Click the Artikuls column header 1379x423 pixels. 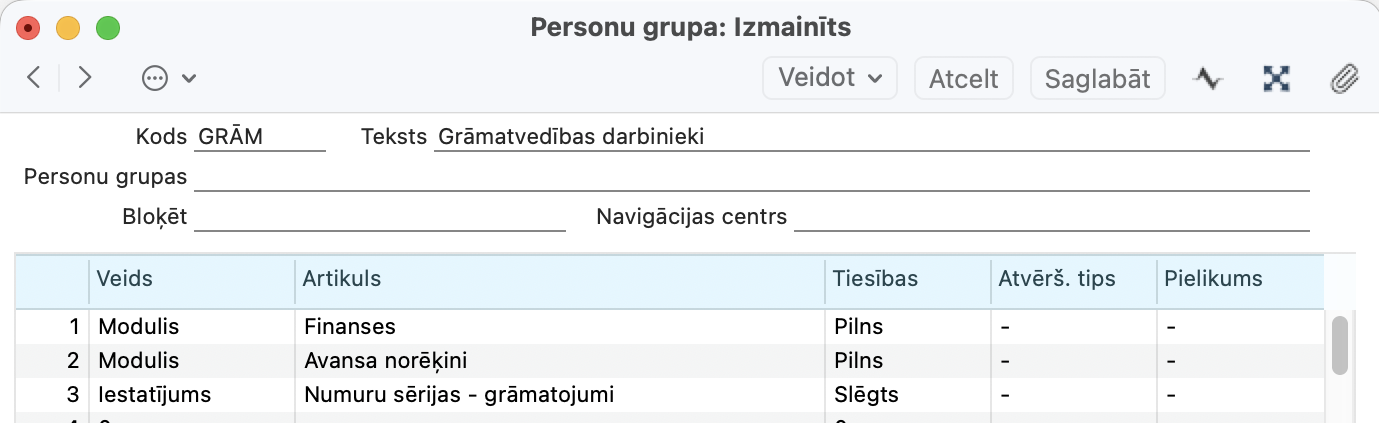coord(560,279)
